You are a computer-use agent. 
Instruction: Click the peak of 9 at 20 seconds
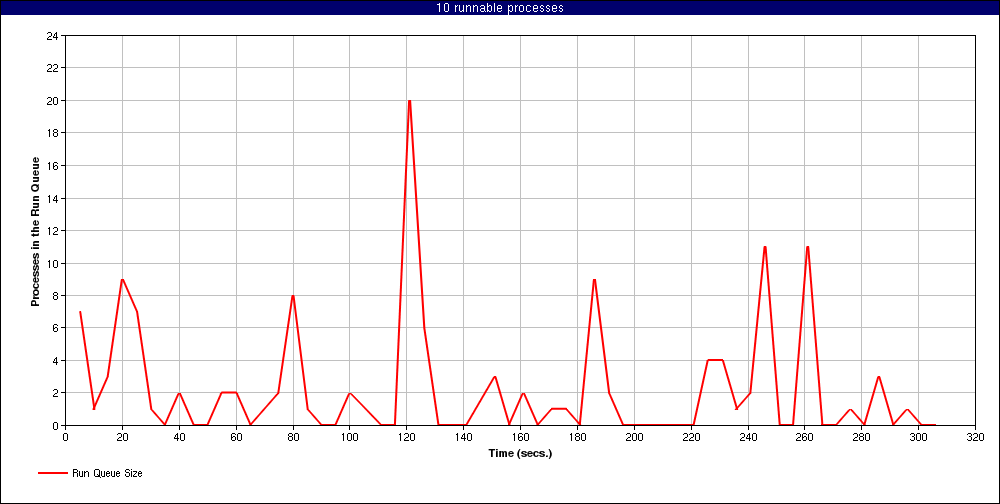pyautogui.click(x=122, y=279)
